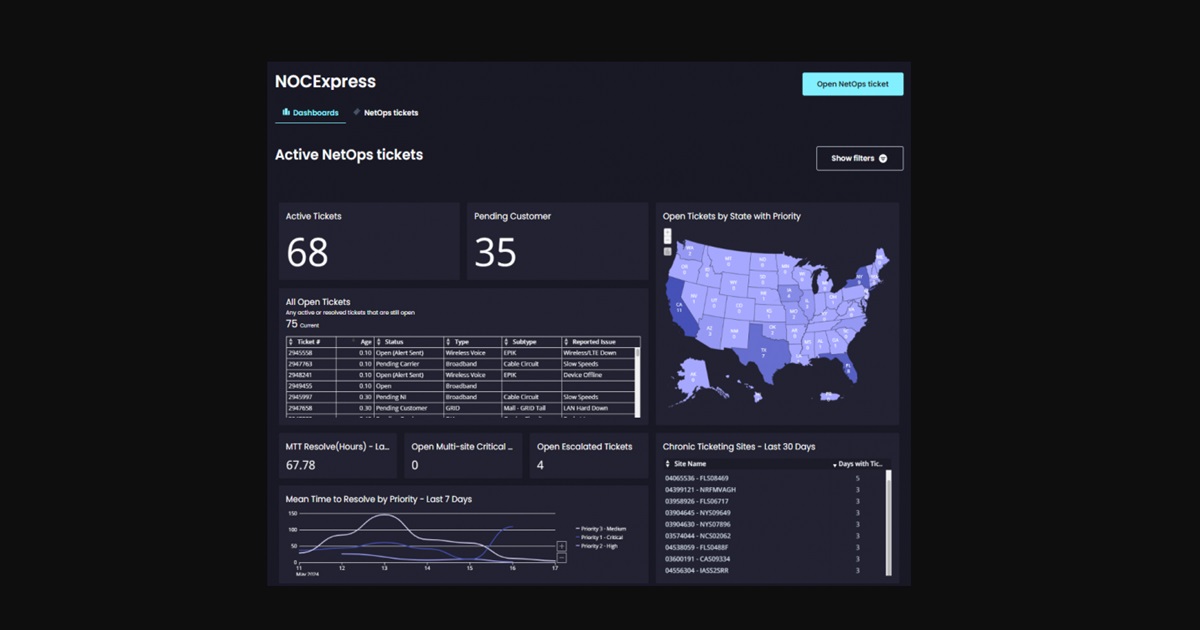
Task: Zoom in on the state map
Action: pos(667,232)
